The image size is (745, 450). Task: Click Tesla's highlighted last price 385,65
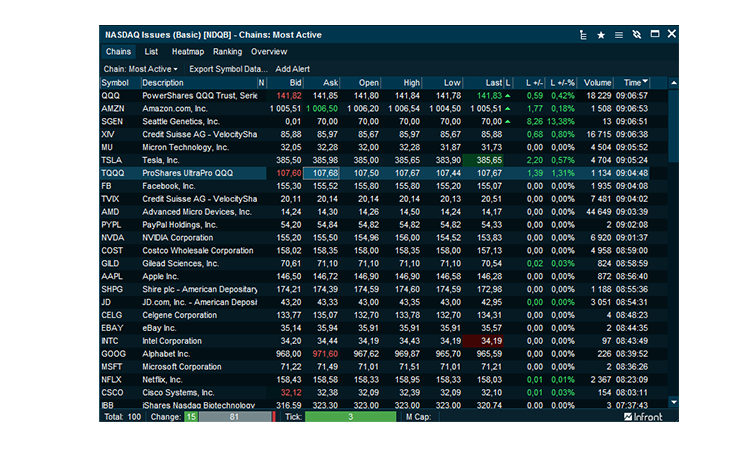483,160
